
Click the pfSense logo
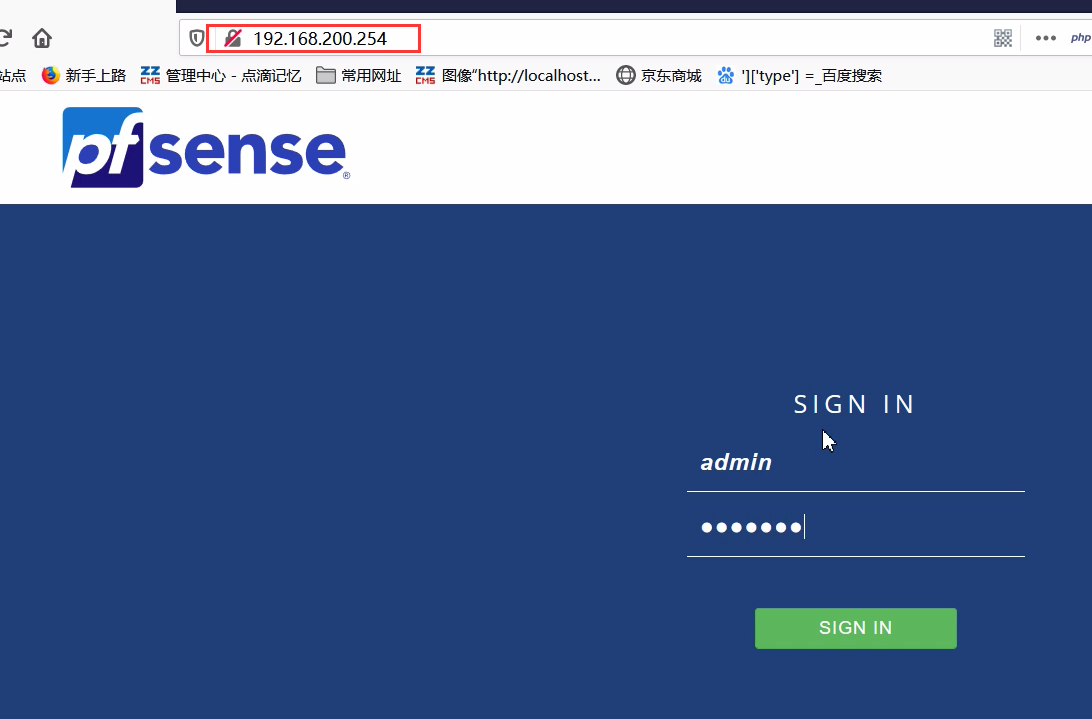tap(206, 147)
